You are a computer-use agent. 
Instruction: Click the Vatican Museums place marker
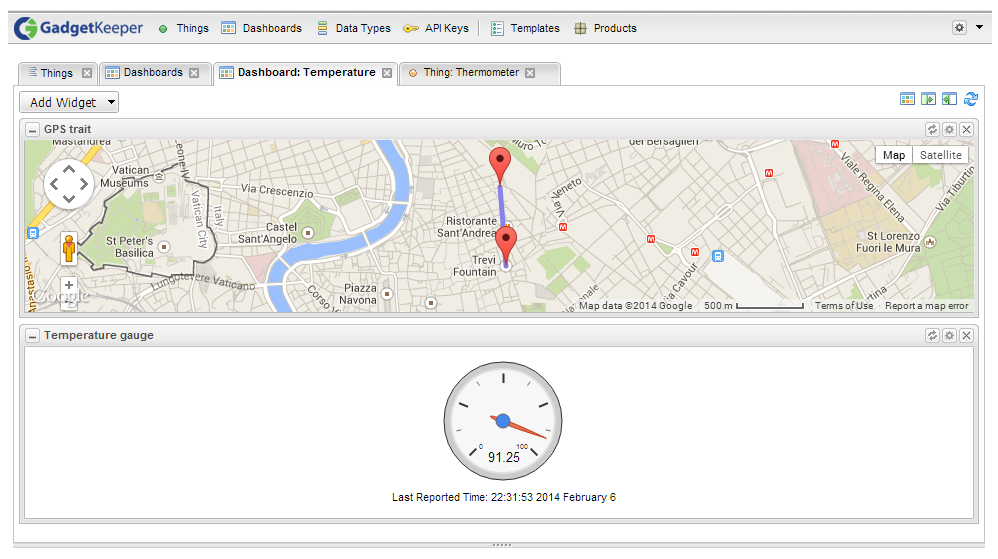click(x=159, y=177)
